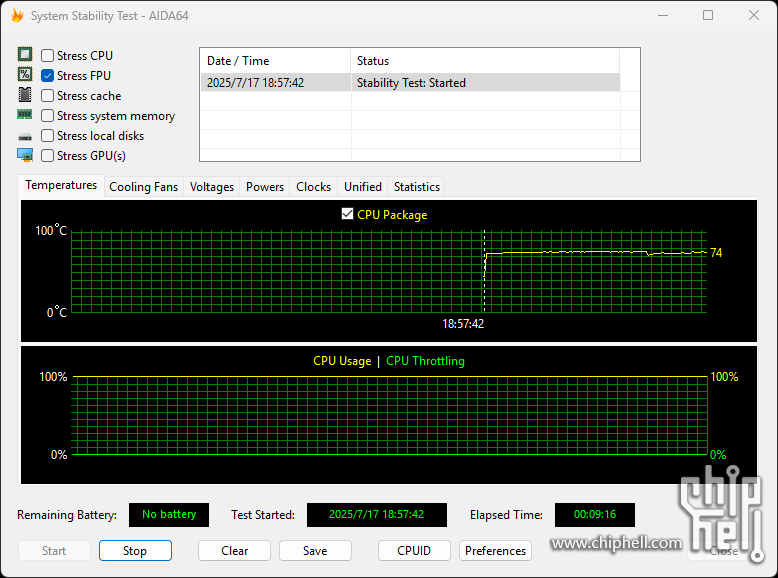The image size is (778, 578).
Task: Click the 74 temperature reading on graph
Action: click(716, 253)
